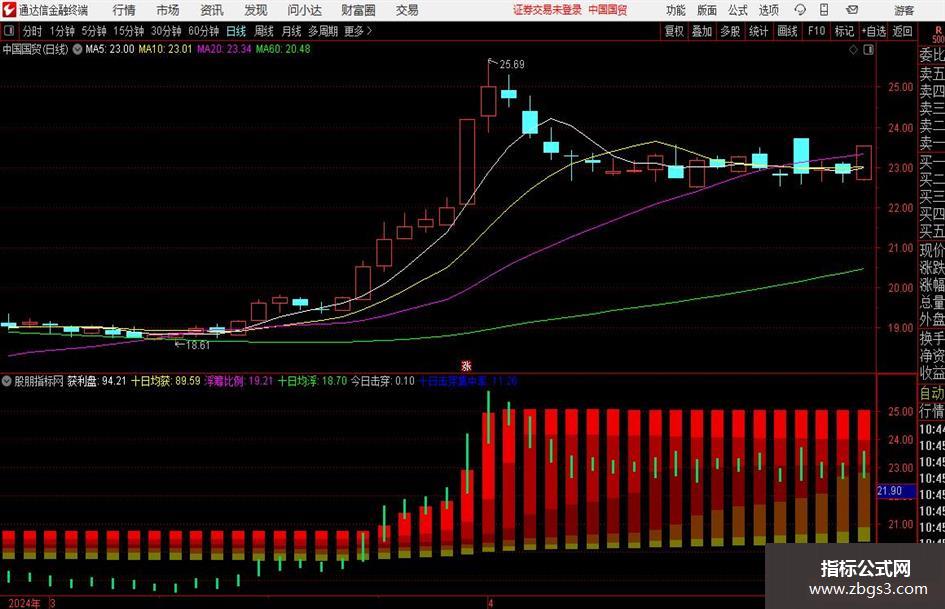Click the 浮筹比例: 19.21 value
Viewport: 945px width, 609px height.
[239, 381]
